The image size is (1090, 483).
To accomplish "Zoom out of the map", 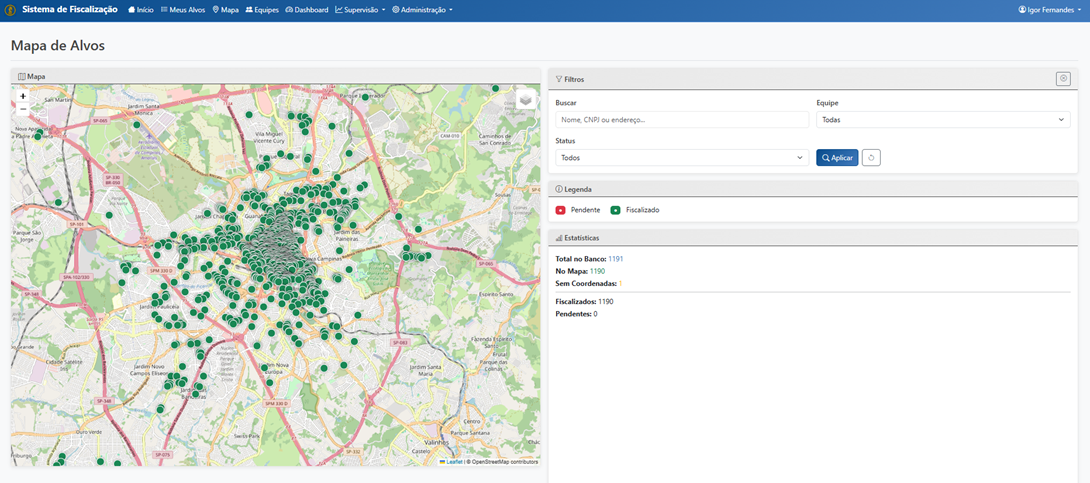I will click(23, 110).
